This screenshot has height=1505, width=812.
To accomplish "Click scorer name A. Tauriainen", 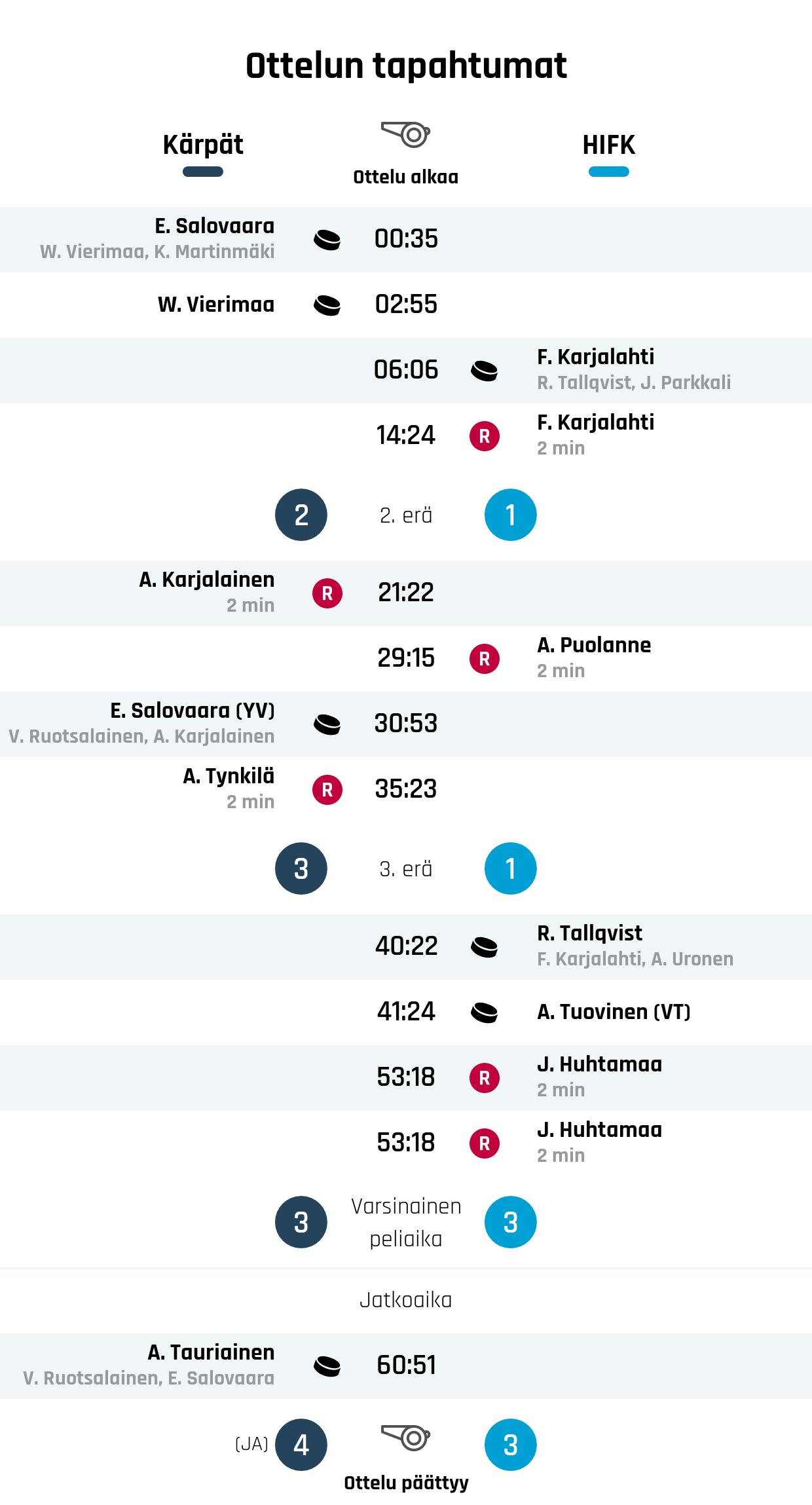I will click(211, 1352).
